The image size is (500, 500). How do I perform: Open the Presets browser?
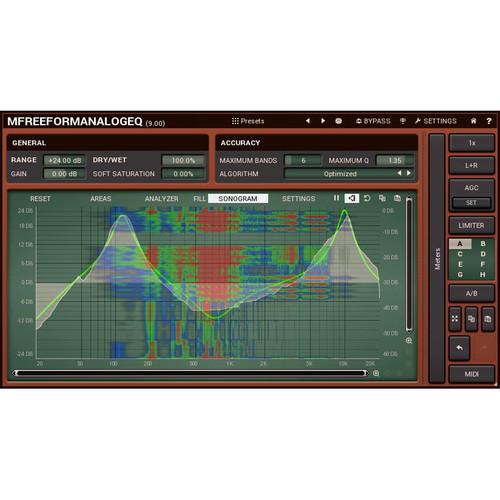pyautogui.click(x=248, y=121)
